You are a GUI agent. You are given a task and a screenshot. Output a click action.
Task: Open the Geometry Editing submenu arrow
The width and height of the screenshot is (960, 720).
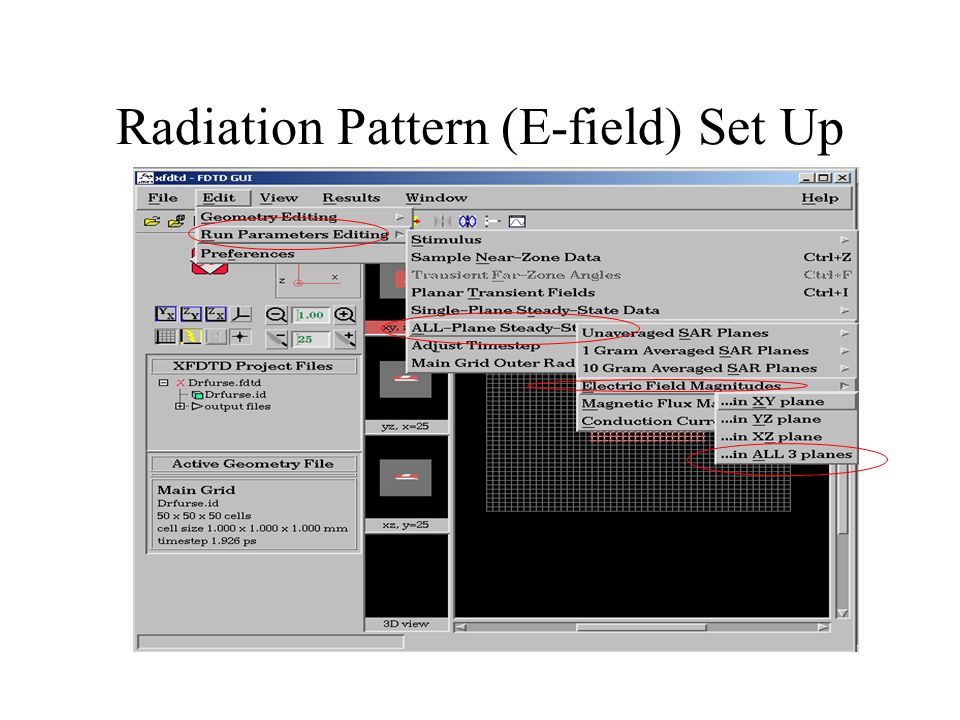click(x=399, y=217)
